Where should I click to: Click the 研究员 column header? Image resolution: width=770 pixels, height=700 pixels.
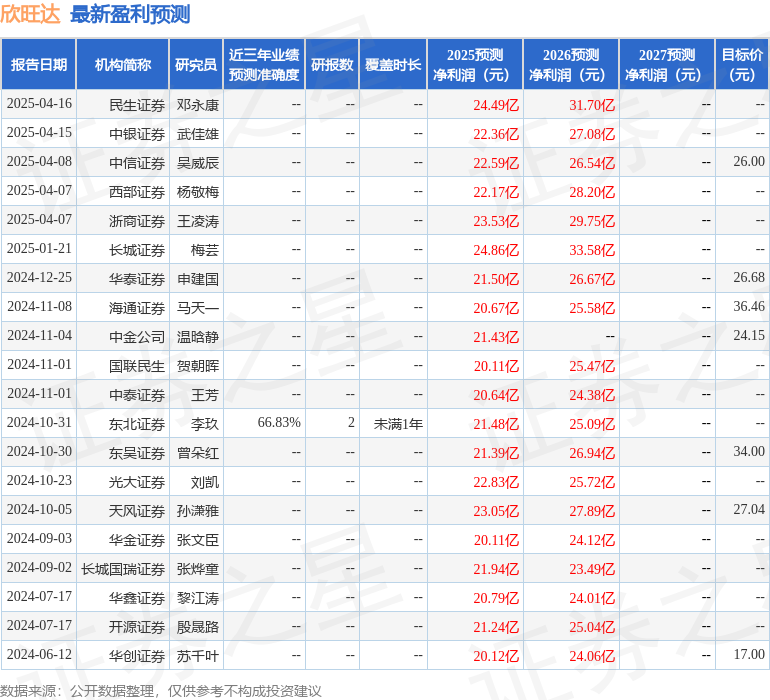pos(196,65)
